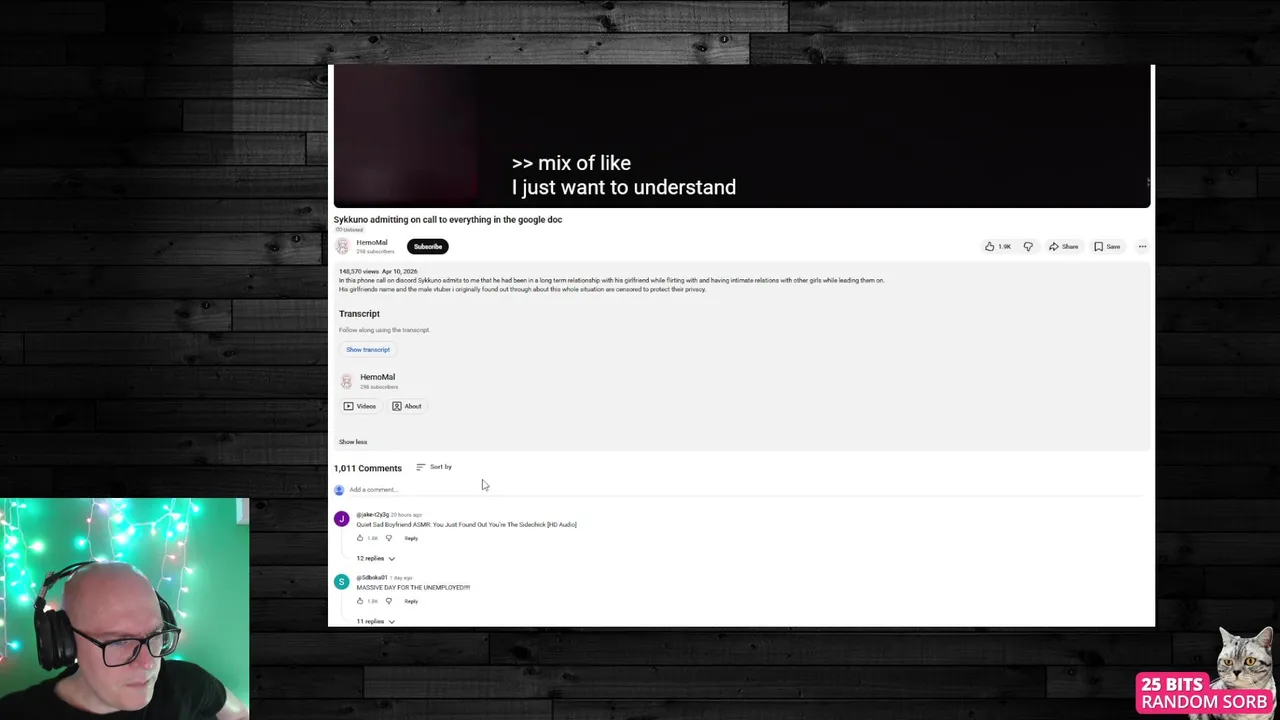Open teal S avatar of @Sdboka01
Screen dimensions: 1280x720
click(342, 582)
